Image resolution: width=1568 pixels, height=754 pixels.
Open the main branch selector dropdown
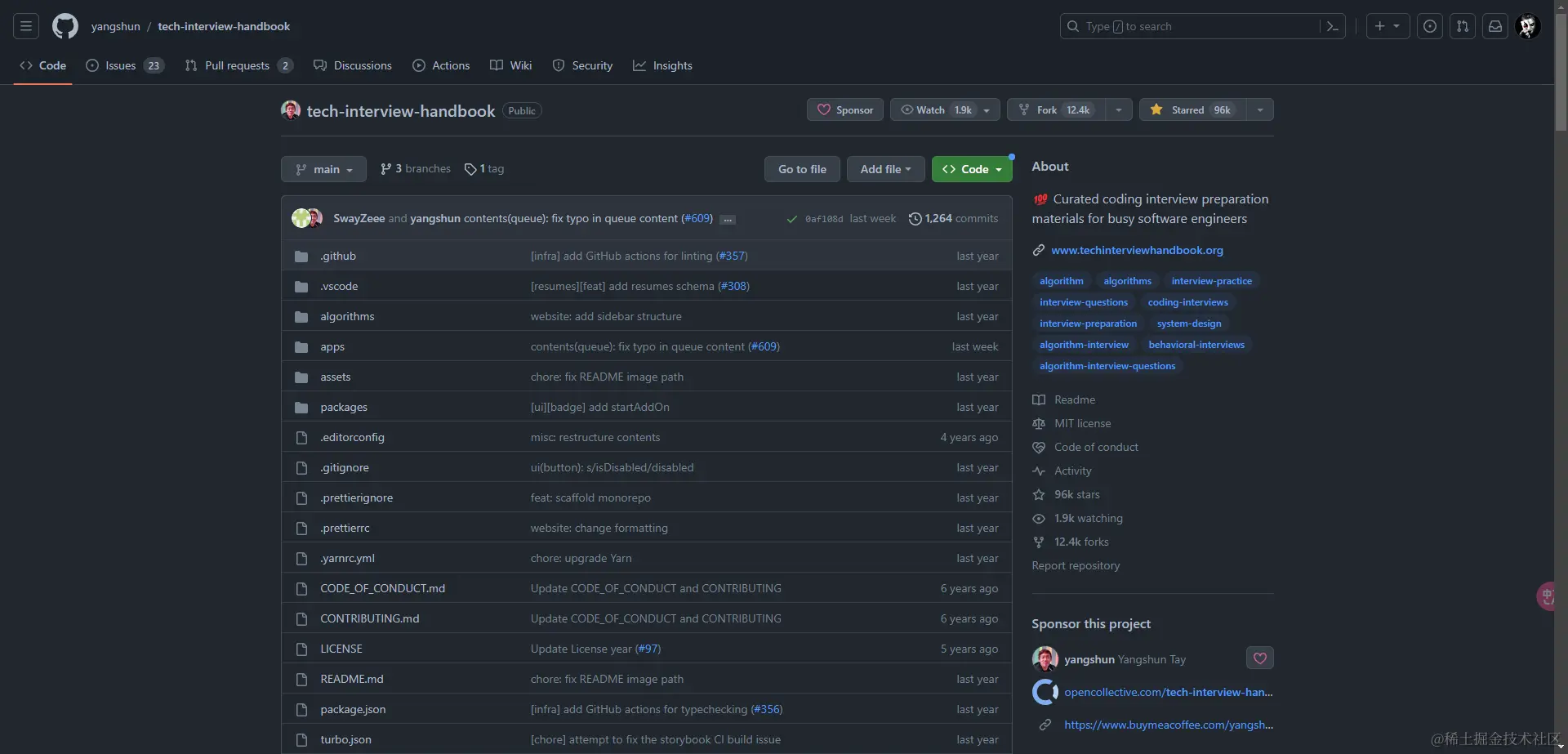[323, 169]
